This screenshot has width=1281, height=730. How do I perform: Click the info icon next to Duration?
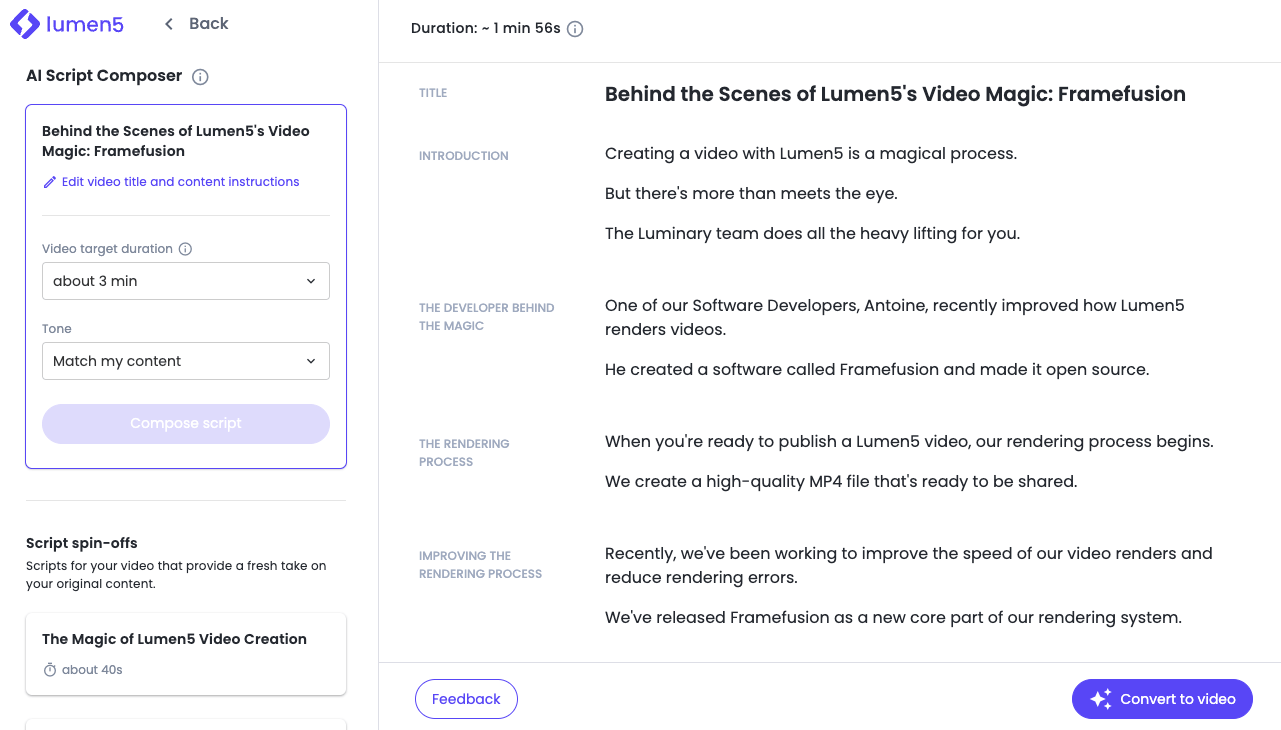point(575,29)
